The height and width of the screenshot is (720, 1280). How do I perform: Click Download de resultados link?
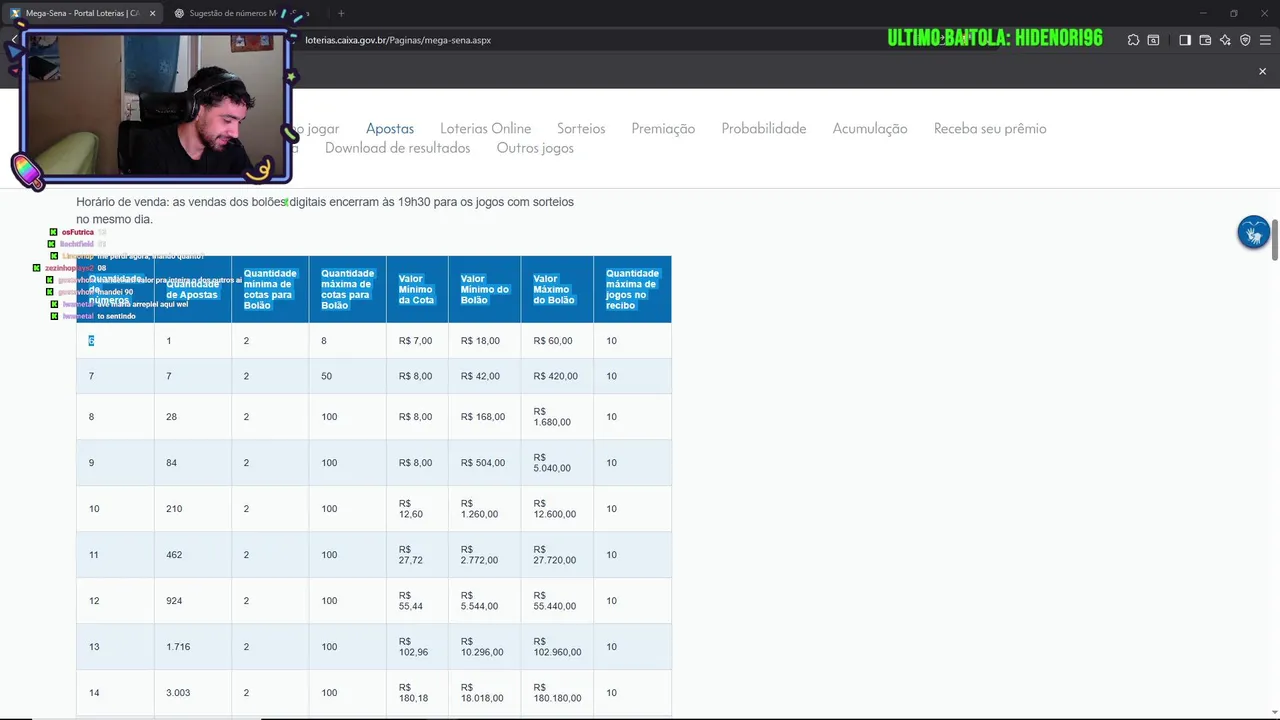(x=397, y=148)
